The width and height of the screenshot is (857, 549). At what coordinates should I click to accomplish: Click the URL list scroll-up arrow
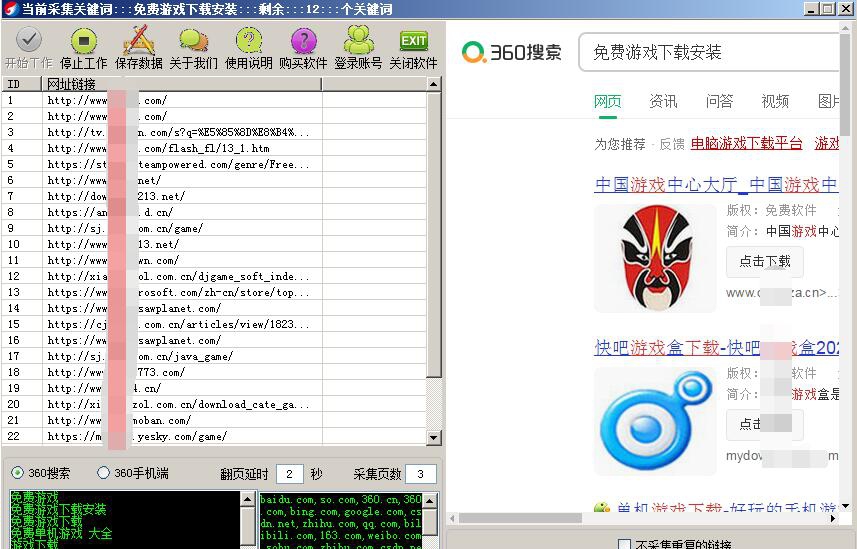click(x=433, y=84)
